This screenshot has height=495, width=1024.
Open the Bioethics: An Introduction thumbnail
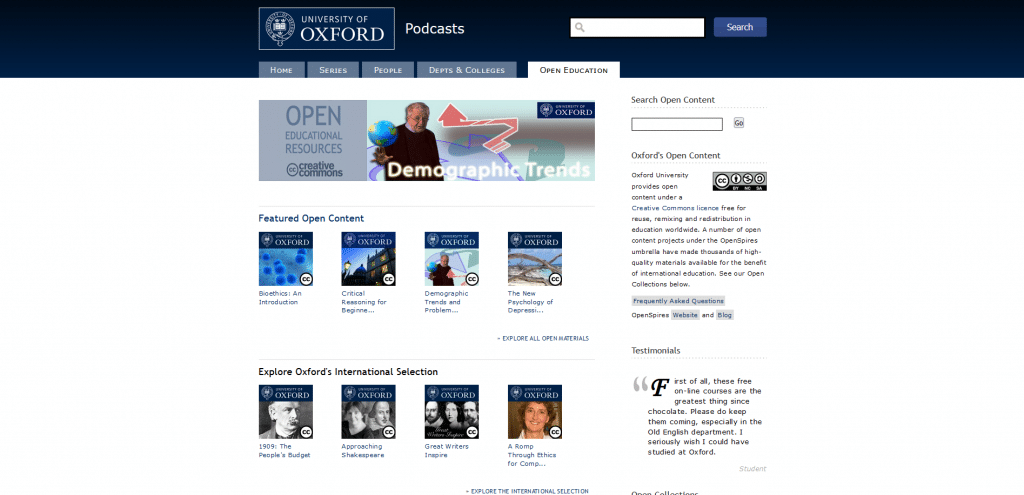(285, 259)
